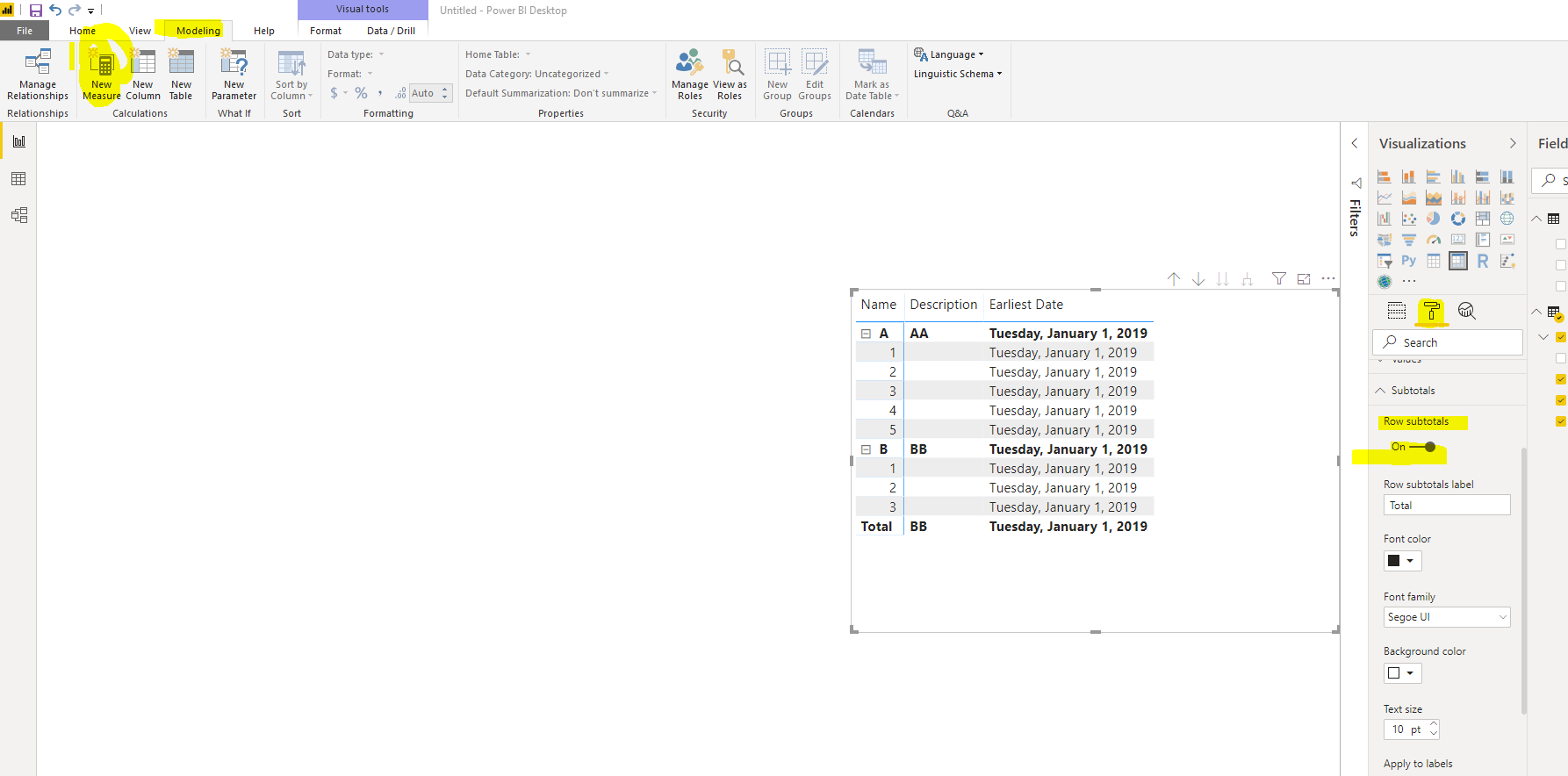The width and height of the screenshot is (1568, 776).
Task: Add a New Column
Action: tap(142, 75)
